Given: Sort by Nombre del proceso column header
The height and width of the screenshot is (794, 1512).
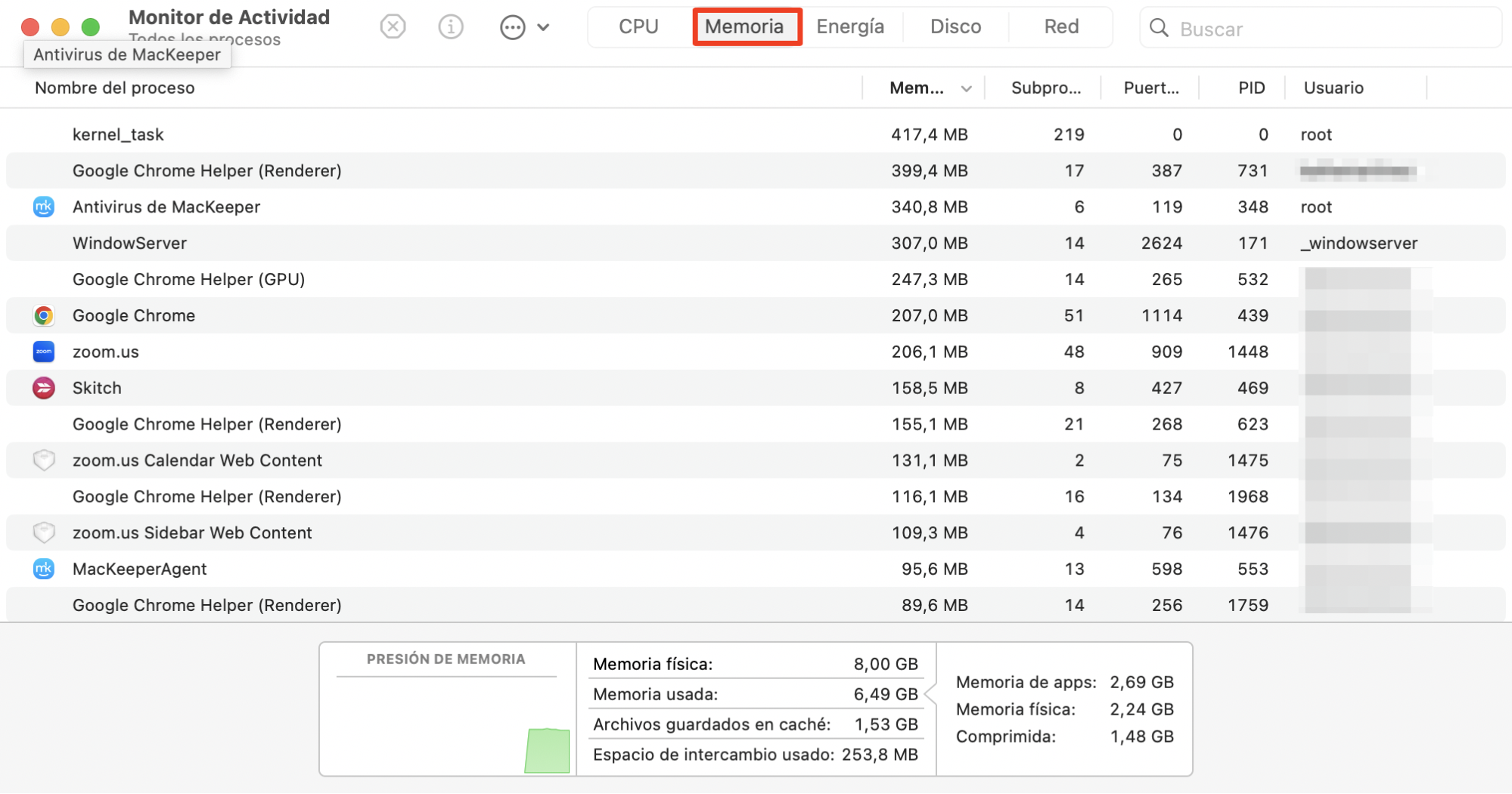Looking at the screenshot, I should coord(115,88).
